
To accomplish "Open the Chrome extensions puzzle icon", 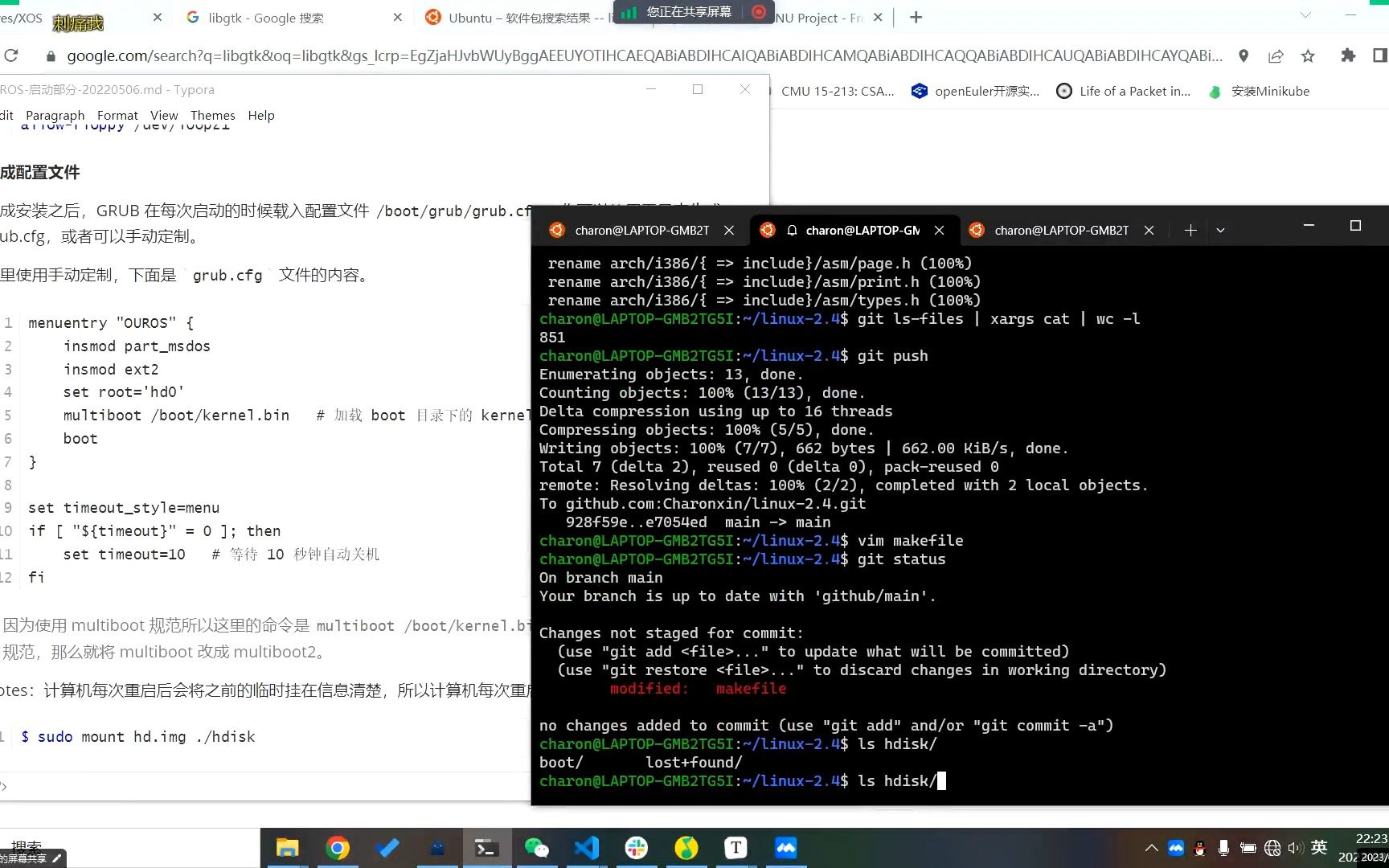I will point(1349,55).
